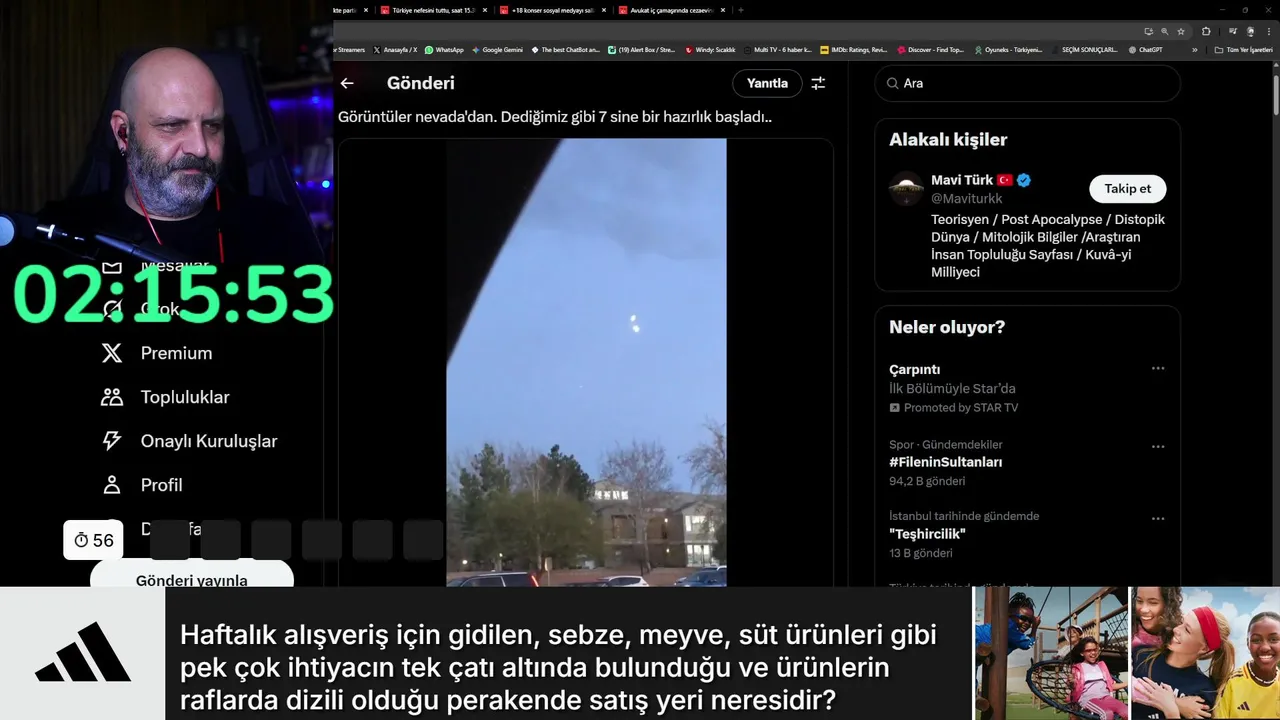Click the zoom magnifier icon in address bar

pyautogui.click(x=1165, y=31)
